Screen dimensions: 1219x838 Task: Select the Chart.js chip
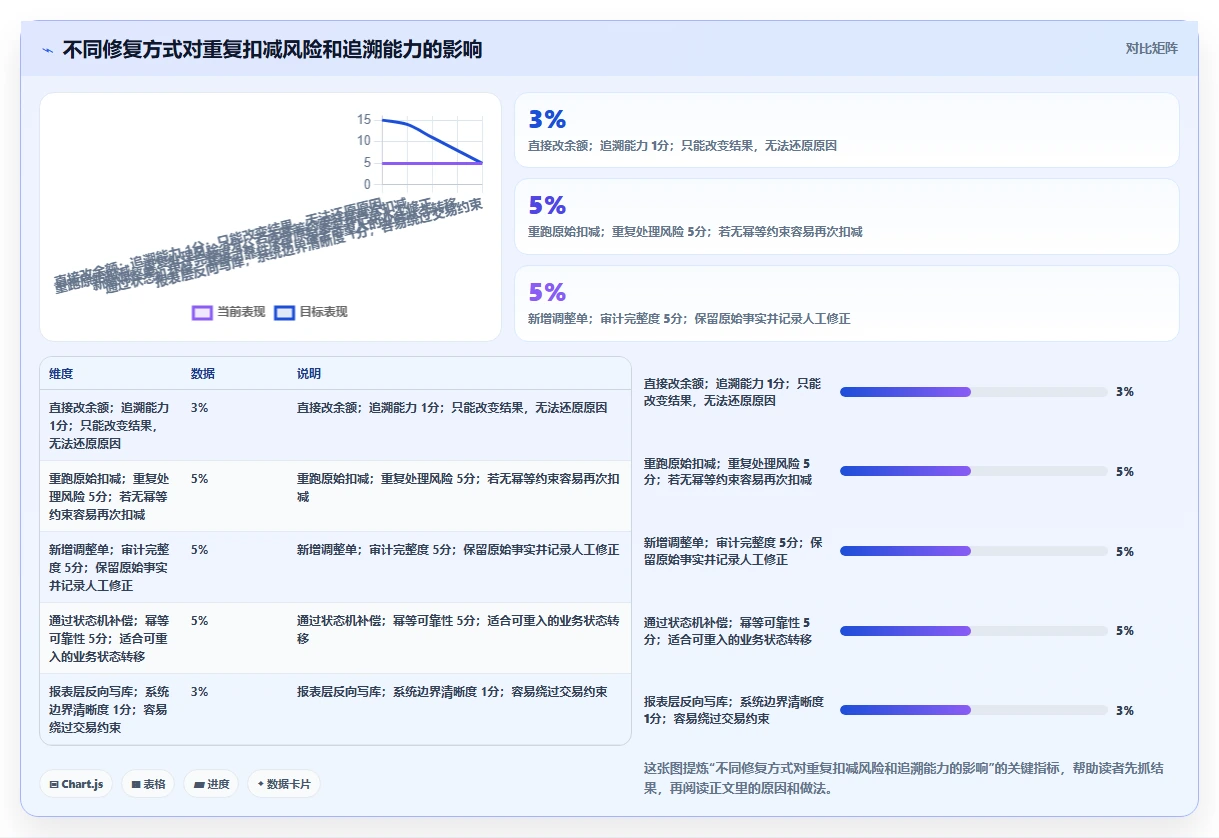click(76, 784)
